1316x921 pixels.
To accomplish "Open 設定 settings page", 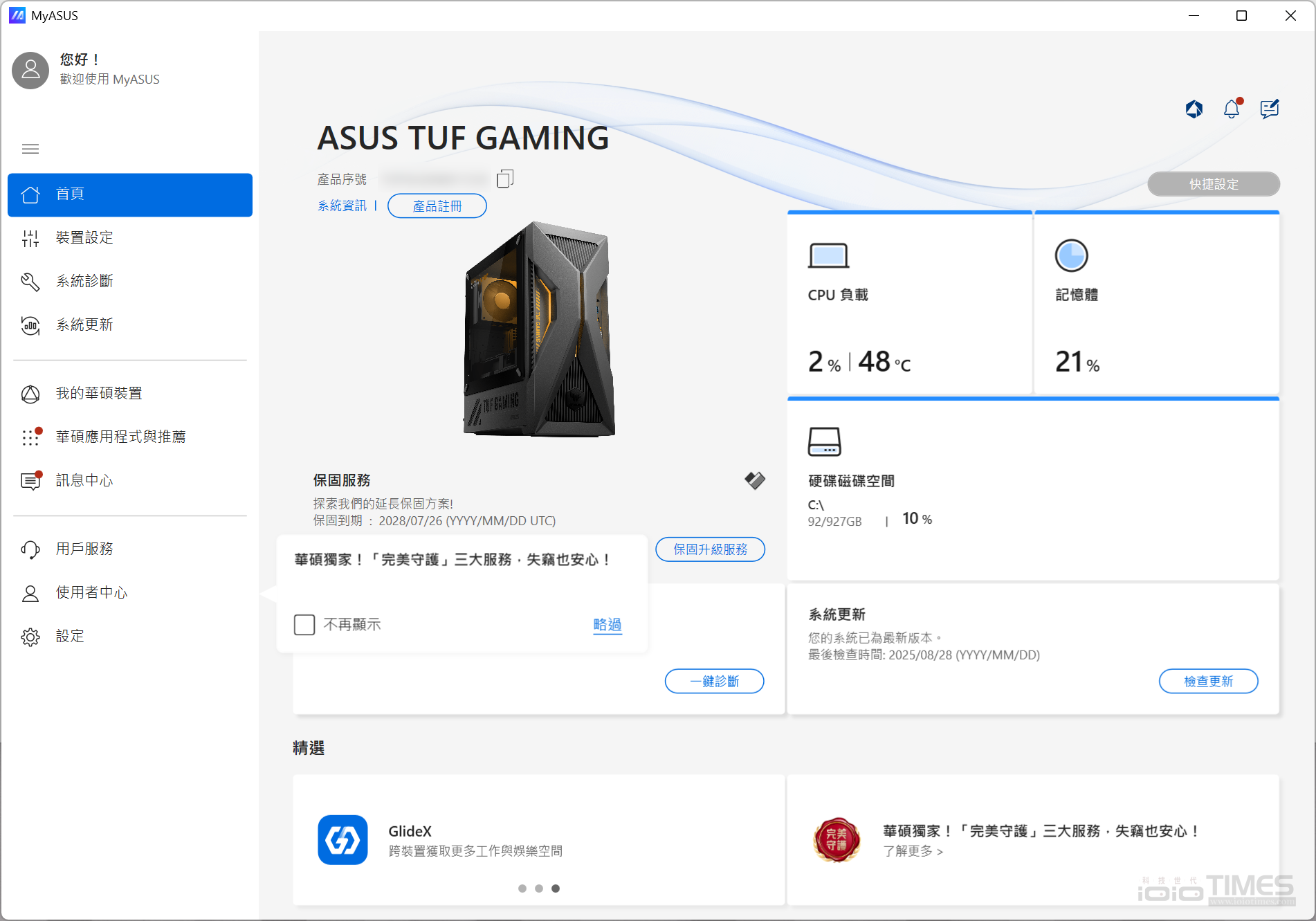I will 130,637.
